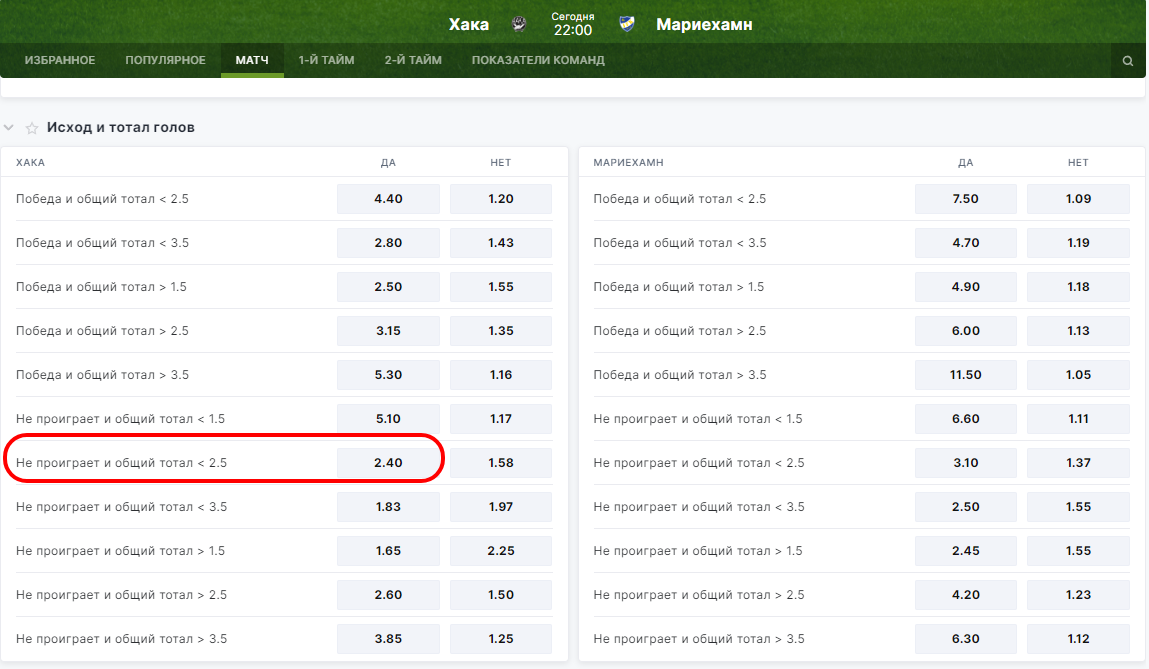Pick Мариехамн odds 1.12 button

[1079, 638]
